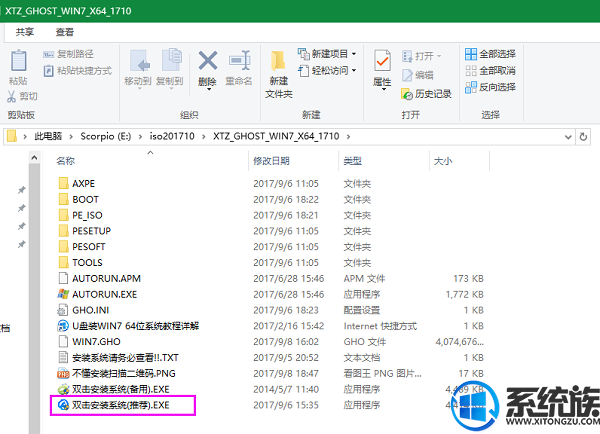Screen dimensions: 600x434
Task: Click type 配置设置 of GHO.INI
Action: tap(362, 310)
